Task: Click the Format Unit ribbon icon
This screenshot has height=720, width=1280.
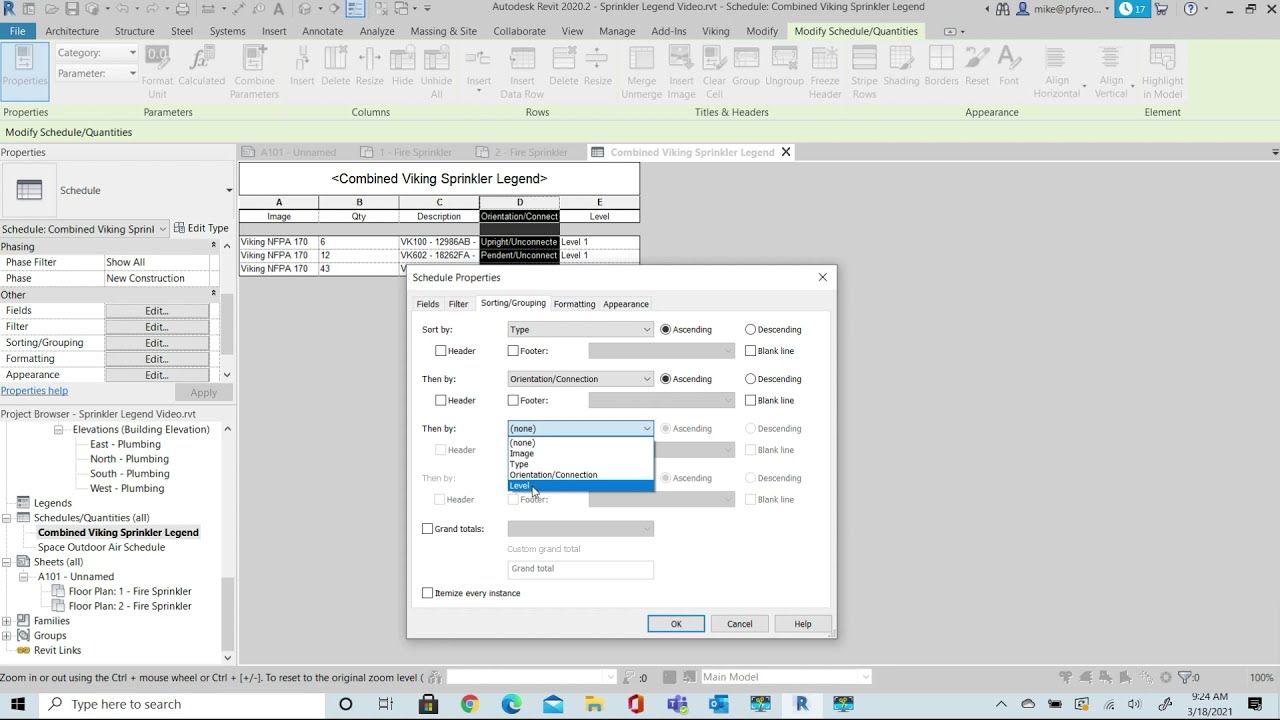Action: tap(157, 59)
